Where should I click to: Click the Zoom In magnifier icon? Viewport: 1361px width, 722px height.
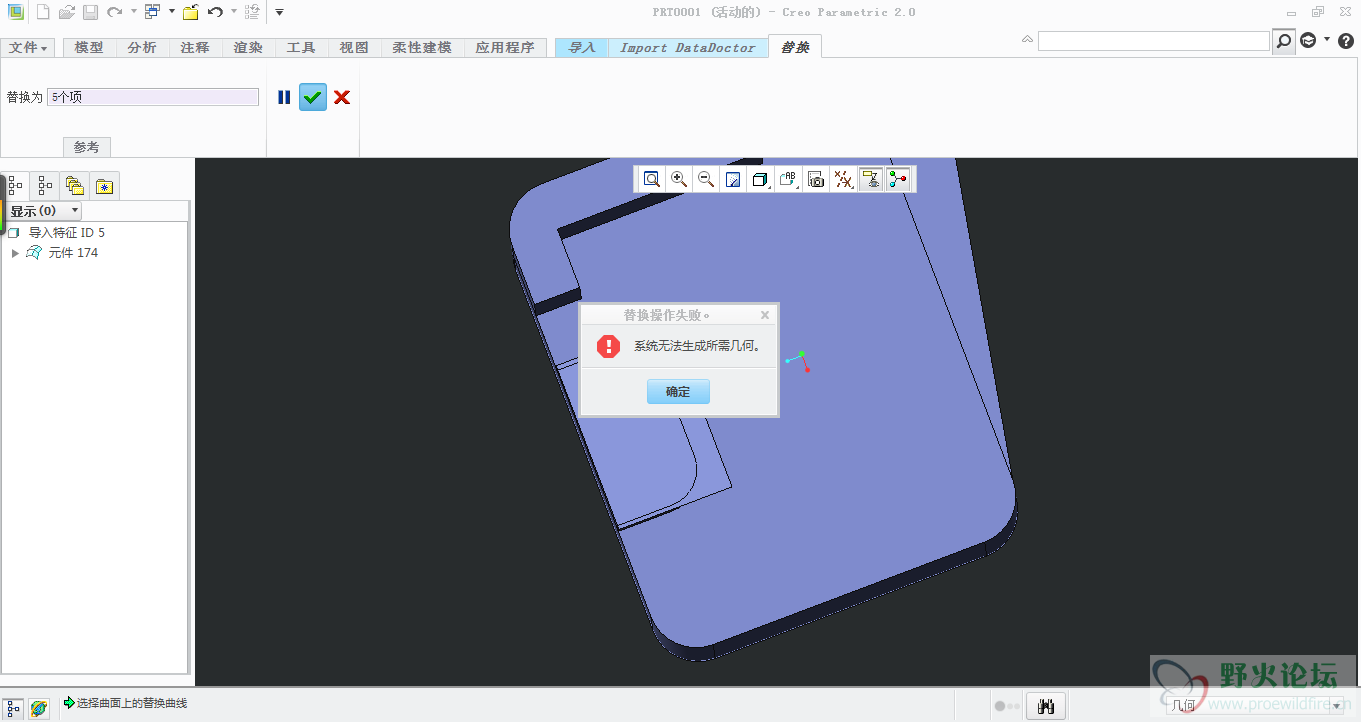pyautogui.click(x=679, y=179)
